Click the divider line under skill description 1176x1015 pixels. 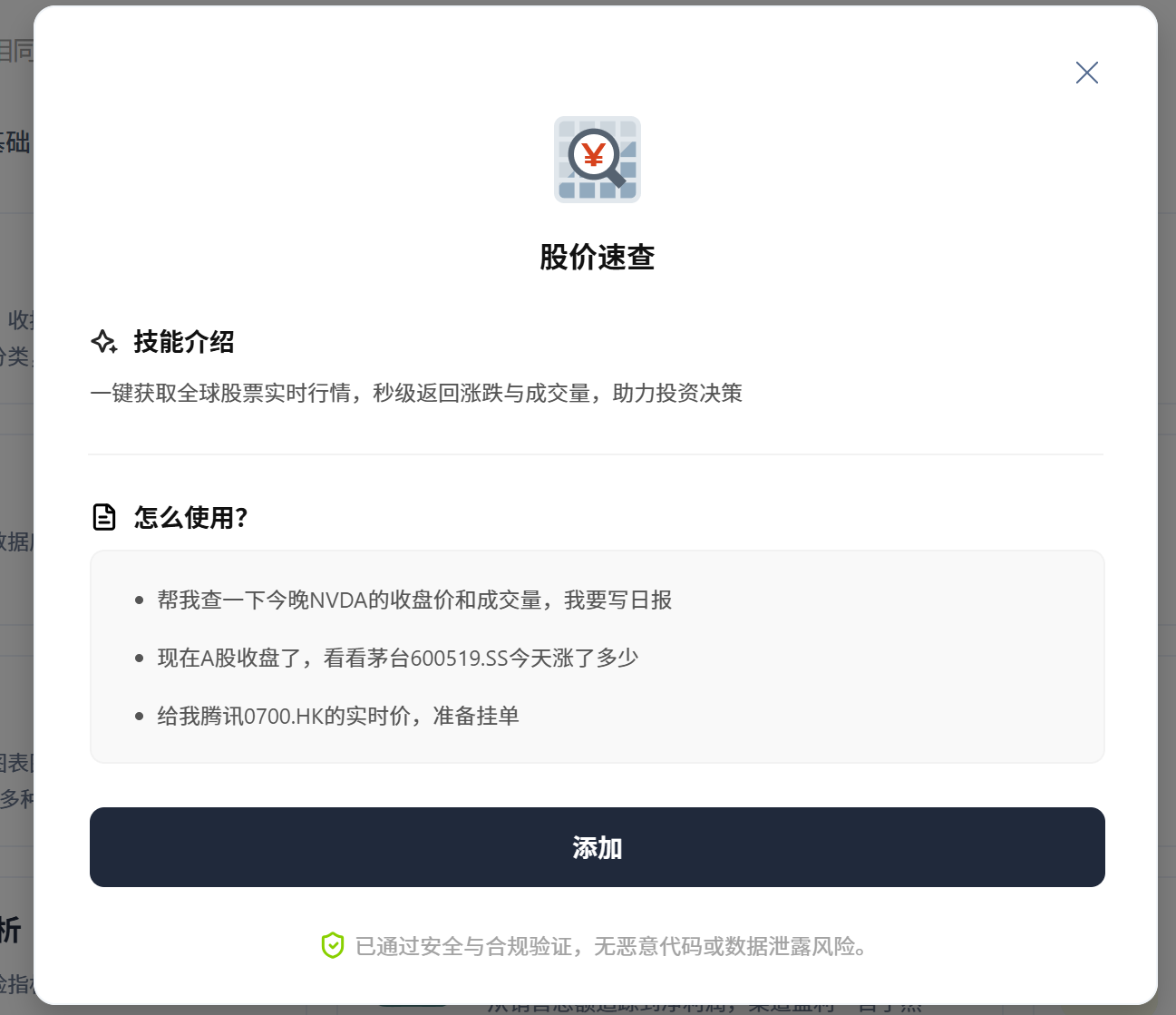[597, 454]
